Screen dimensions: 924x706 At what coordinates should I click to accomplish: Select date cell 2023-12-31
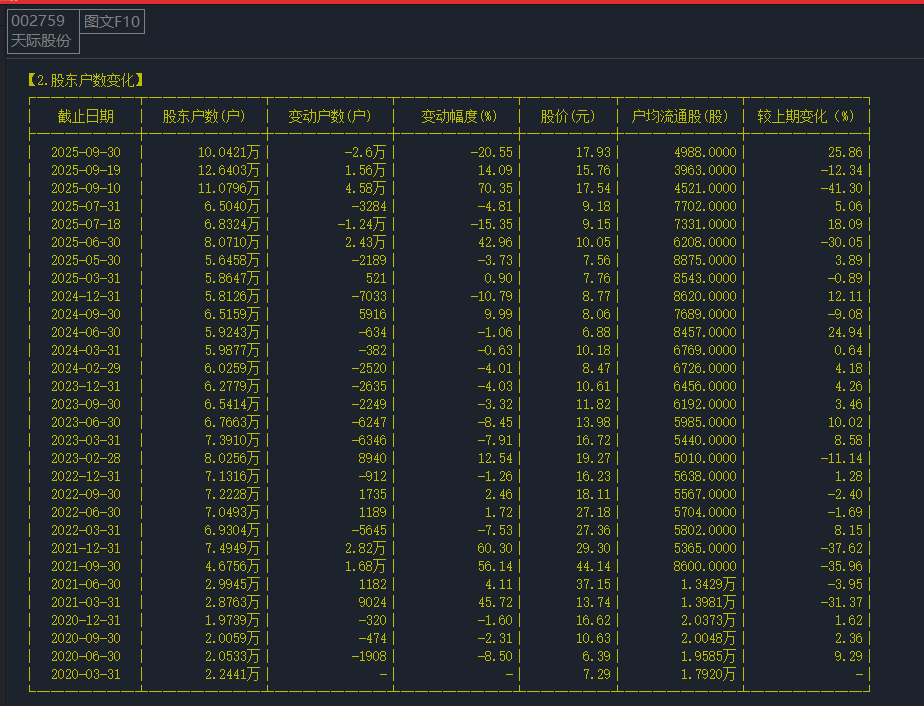(85, 386)
